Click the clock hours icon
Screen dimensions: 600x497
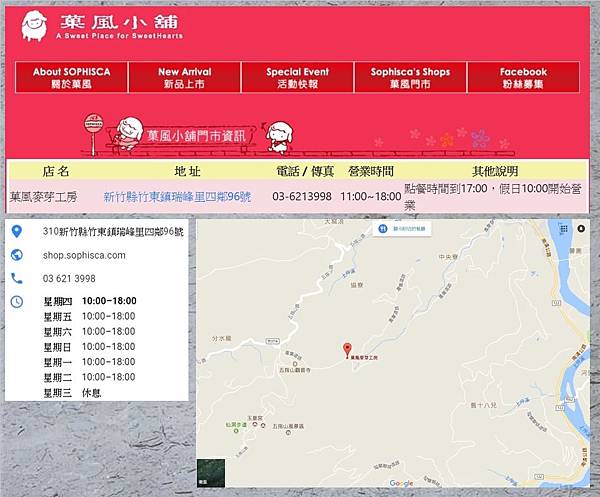tap(16, 301)
